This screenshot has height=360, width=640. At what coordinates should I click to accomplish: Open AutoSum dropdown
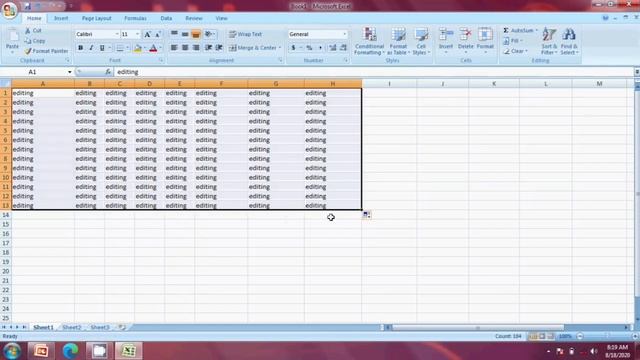[x=536, y=31]
